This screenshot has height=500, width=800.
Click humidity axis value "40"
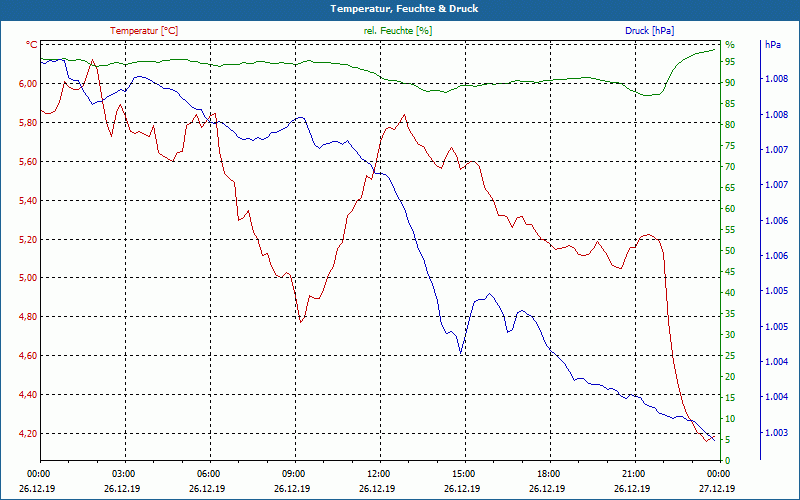730,293
